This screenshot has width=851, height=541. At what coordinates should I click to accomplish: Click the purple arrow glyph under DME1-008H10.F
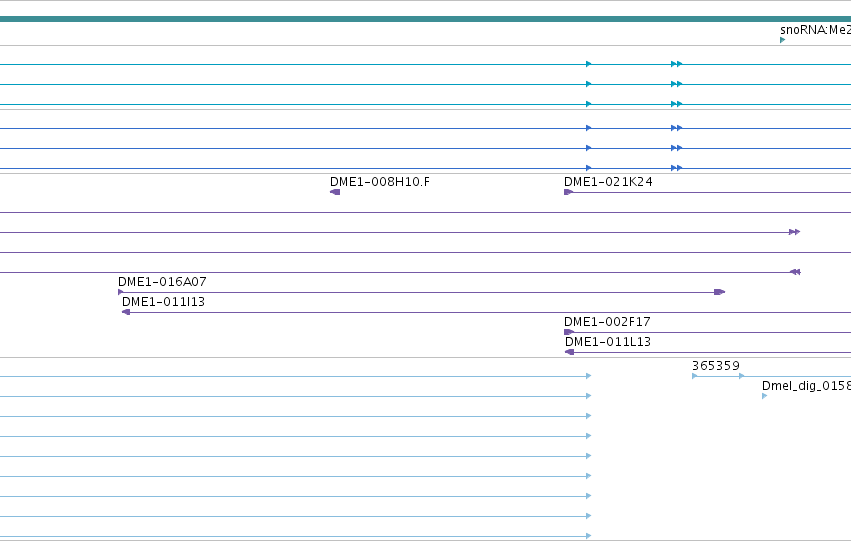click(335, 192)
